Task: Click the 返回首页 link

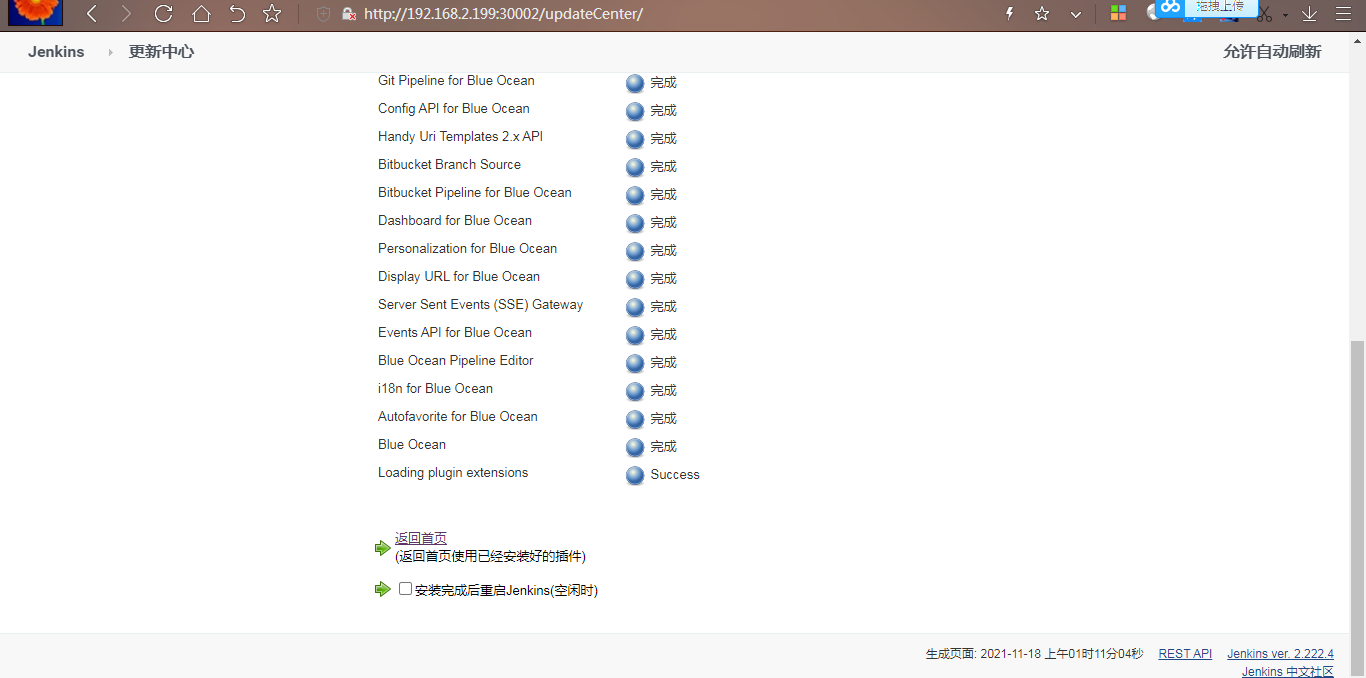Action: tap(421, 538)
